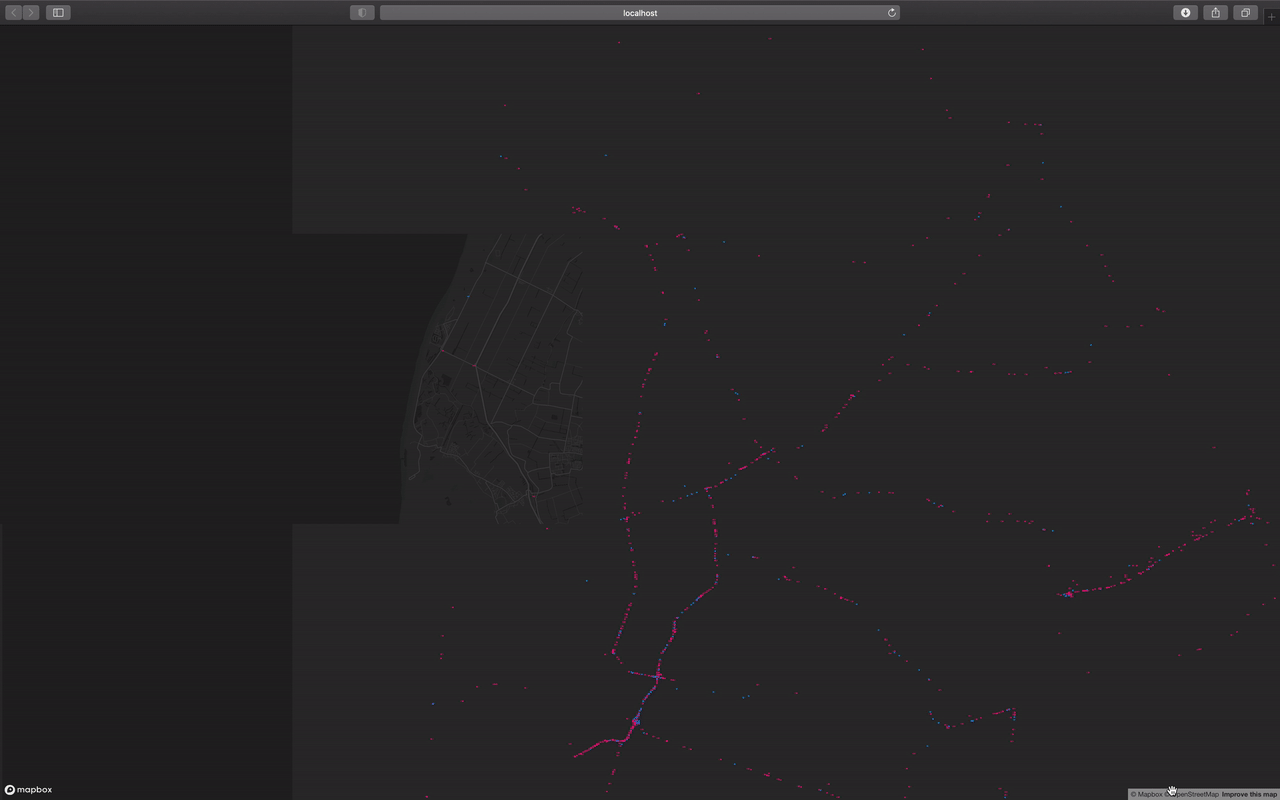Click the dense pink point cluster near the right edge
Image resolution: width=1280 pixels, height=800 pixels.
pyautogui.click(x=1068, y=594)
